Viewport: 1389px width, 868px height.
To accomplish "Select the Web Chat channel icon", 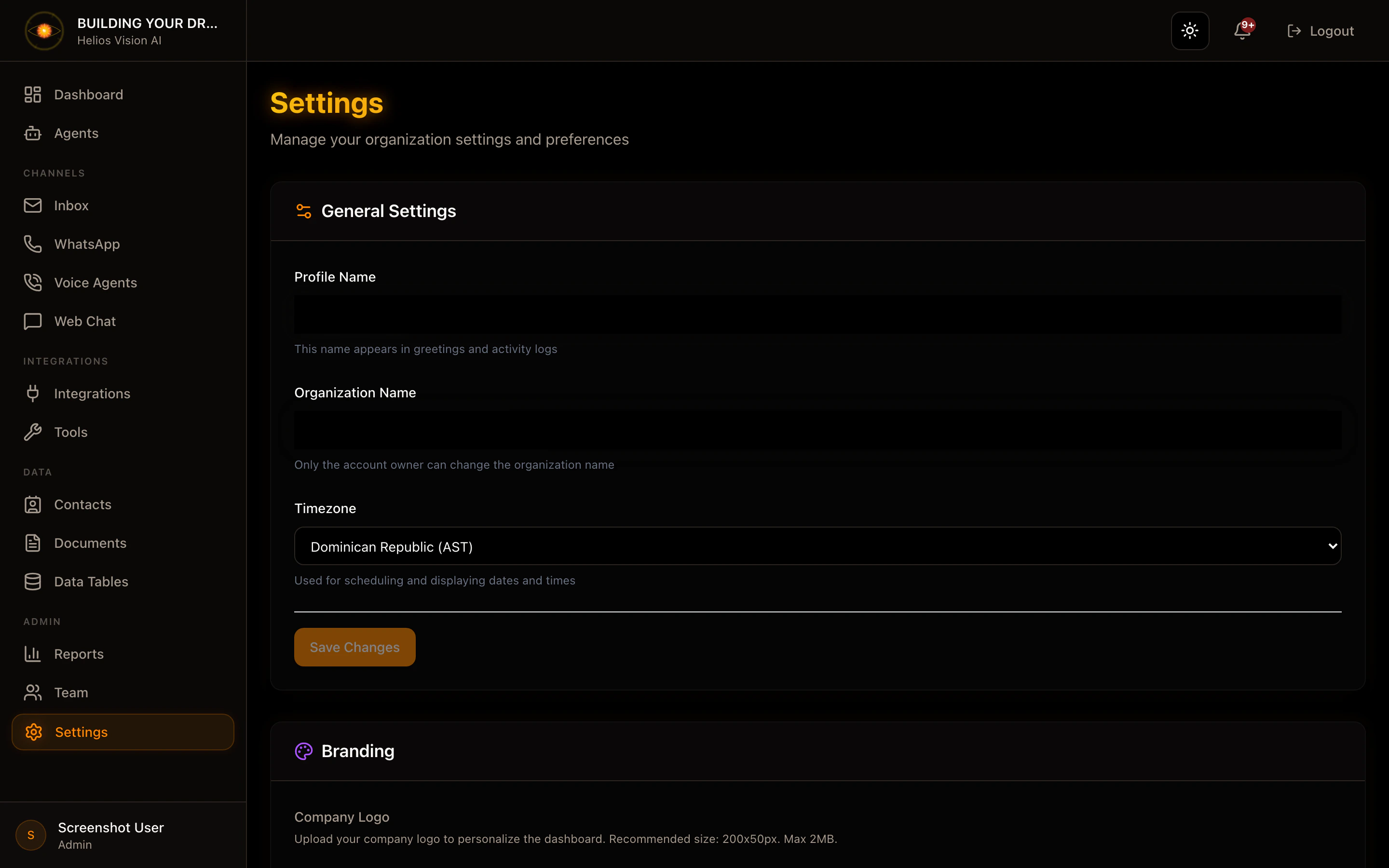I will pyautogui.click(x=33, y=321).
